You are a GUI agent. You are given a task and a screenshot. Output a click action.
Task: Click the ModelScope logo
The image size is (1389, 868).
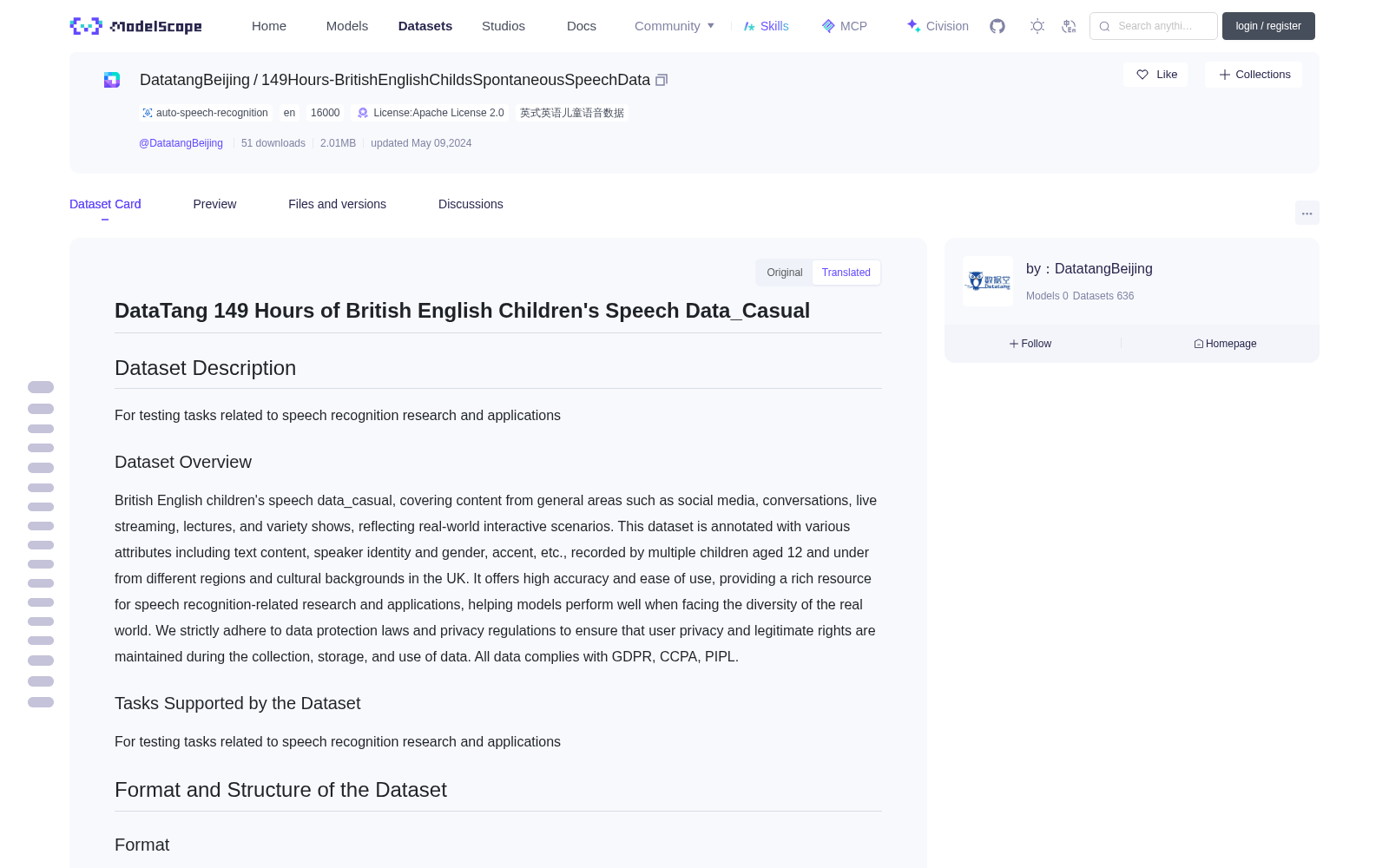pos(136,26)
